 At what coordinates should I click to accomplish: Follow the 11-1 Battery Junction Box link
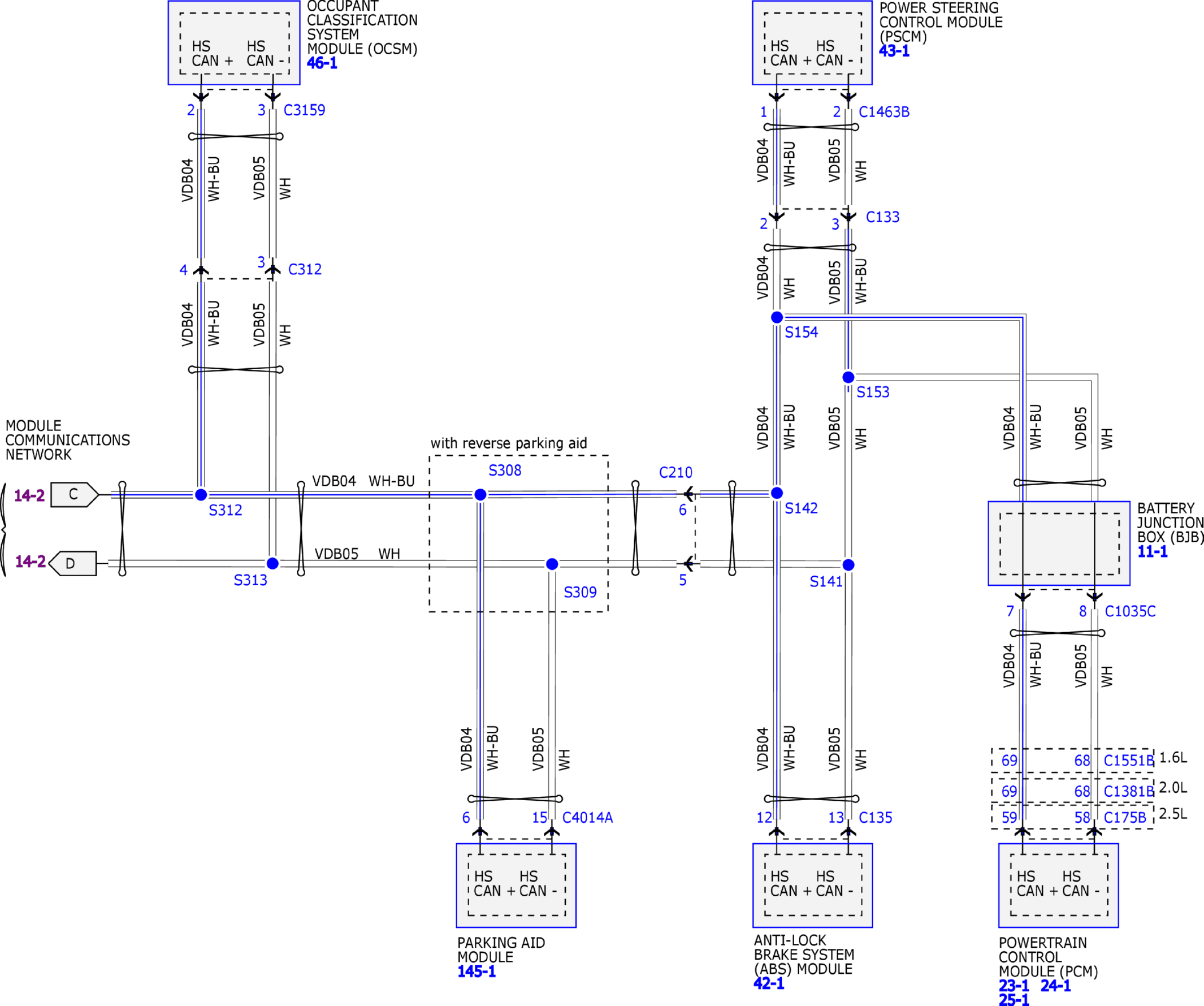pos(1152,552)
